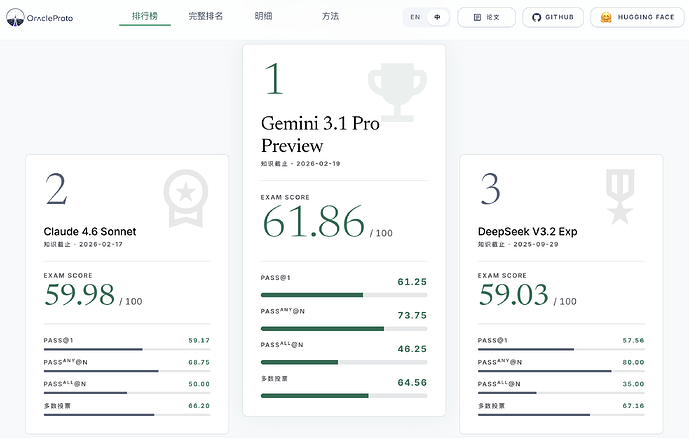Click Claude card 多数投票 label
The width and height of the screenshot is (689, 438).
coord(57,406)
